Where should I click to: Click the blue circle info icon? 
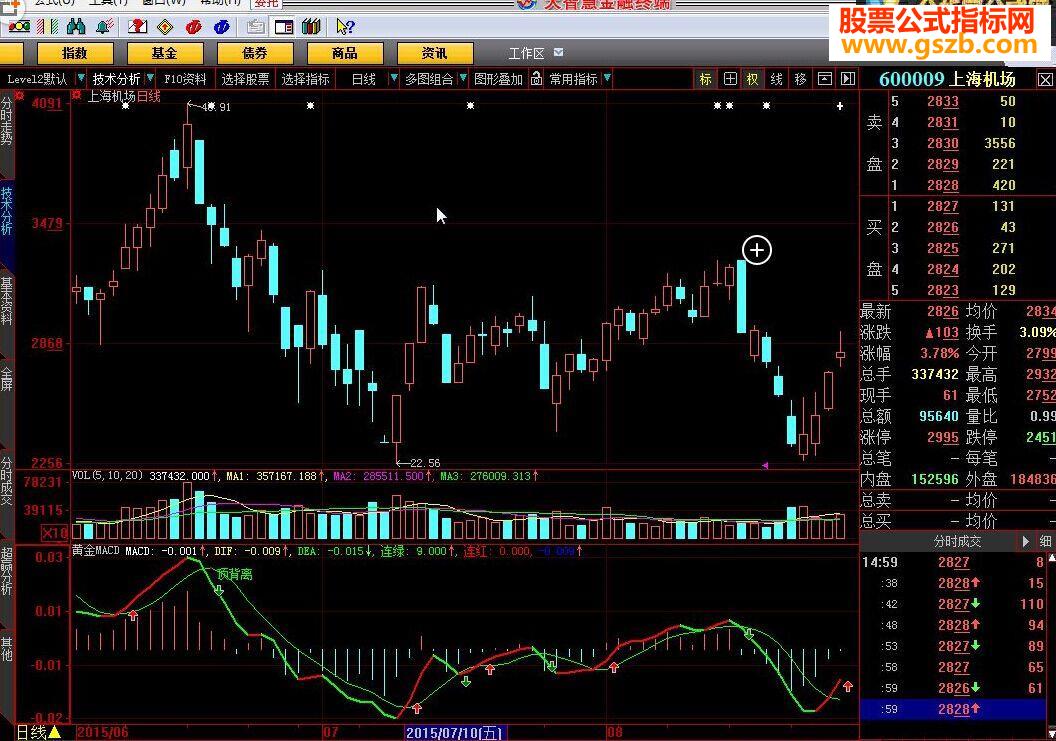point(222,27)
